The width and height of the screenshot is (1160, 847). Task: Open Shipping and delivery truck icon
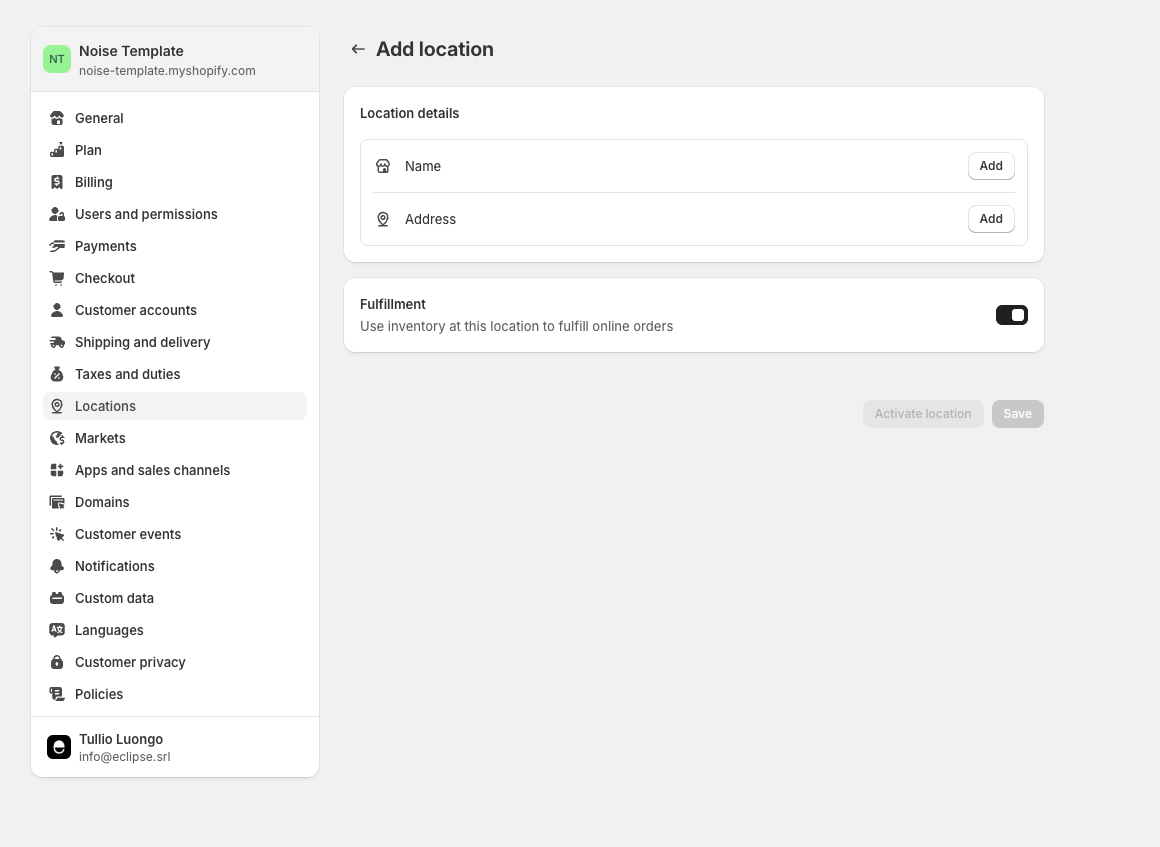click(x=57, y=342)
